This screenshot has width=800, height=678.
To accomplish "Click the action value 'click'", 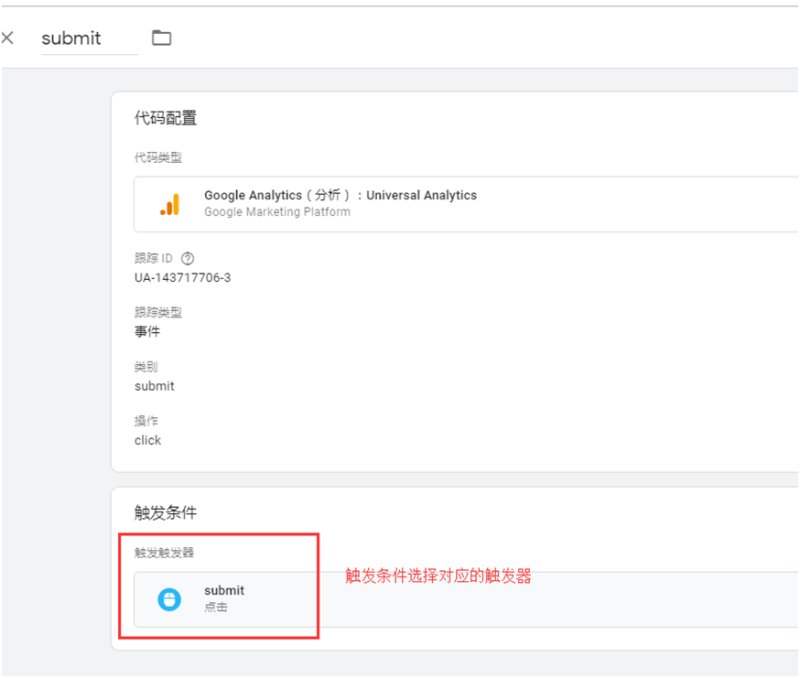I will (147, 440).
